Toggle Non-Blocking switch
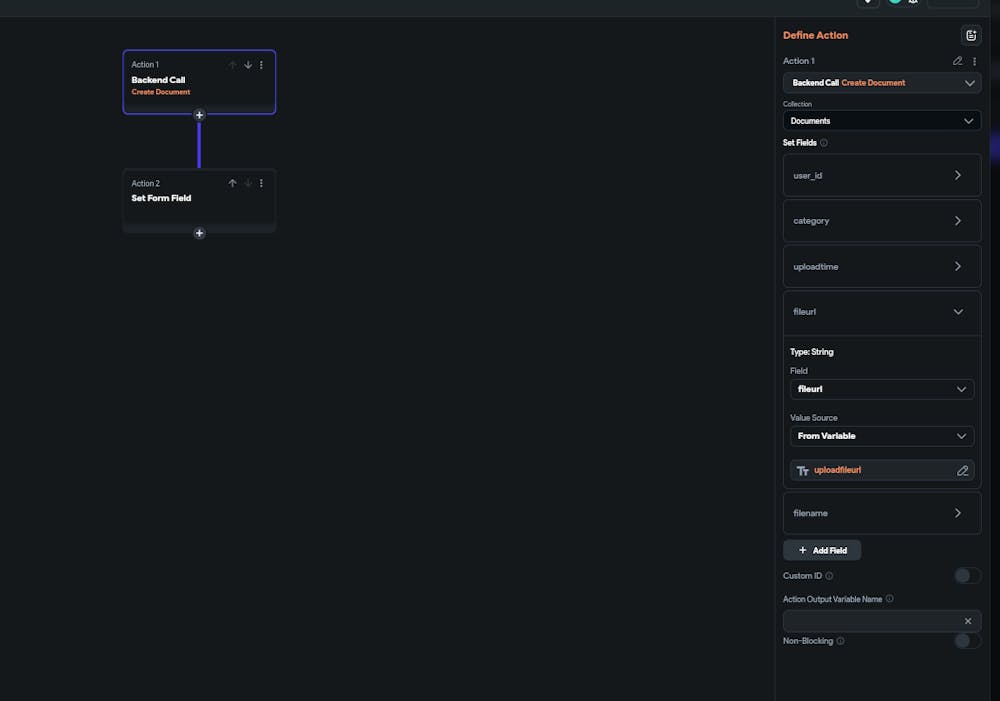 [x=967, y=641]
